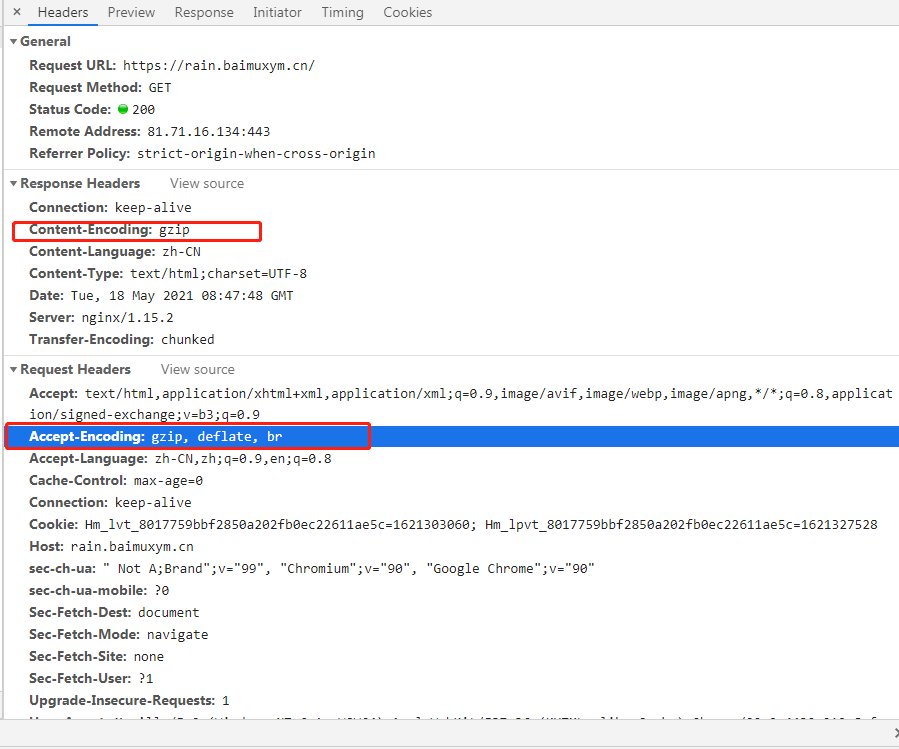Collapse the General section

[x=13, y=41]
